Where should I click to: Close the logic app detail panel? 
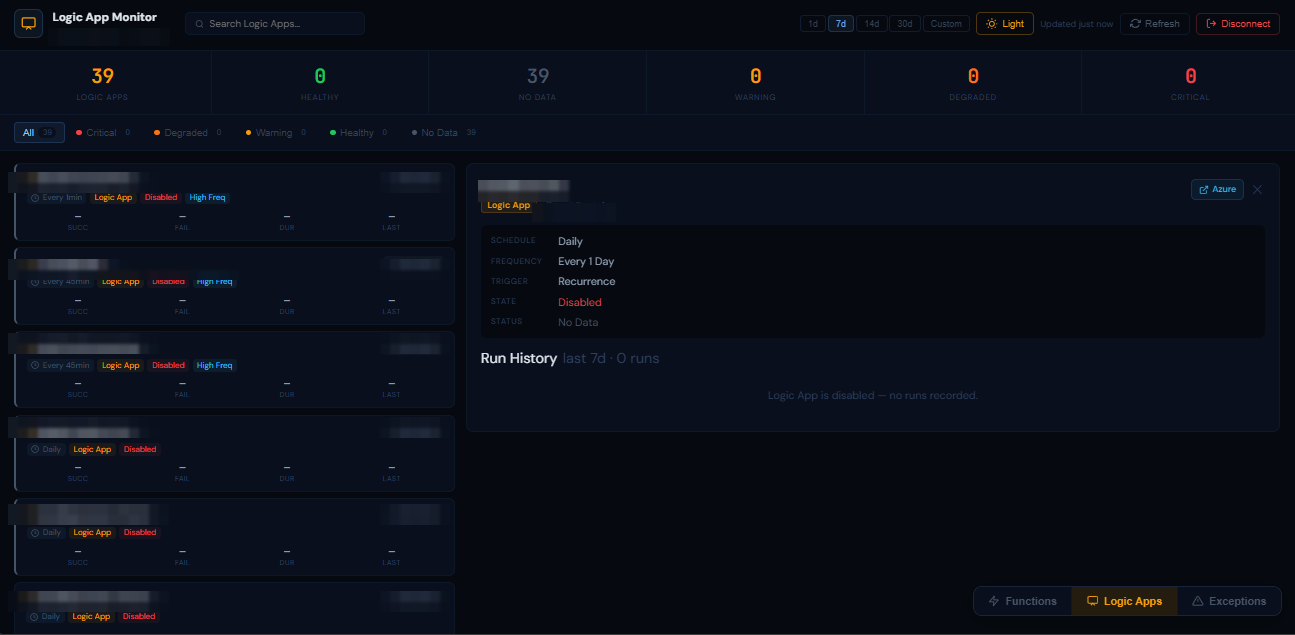tap(1258, 189)
